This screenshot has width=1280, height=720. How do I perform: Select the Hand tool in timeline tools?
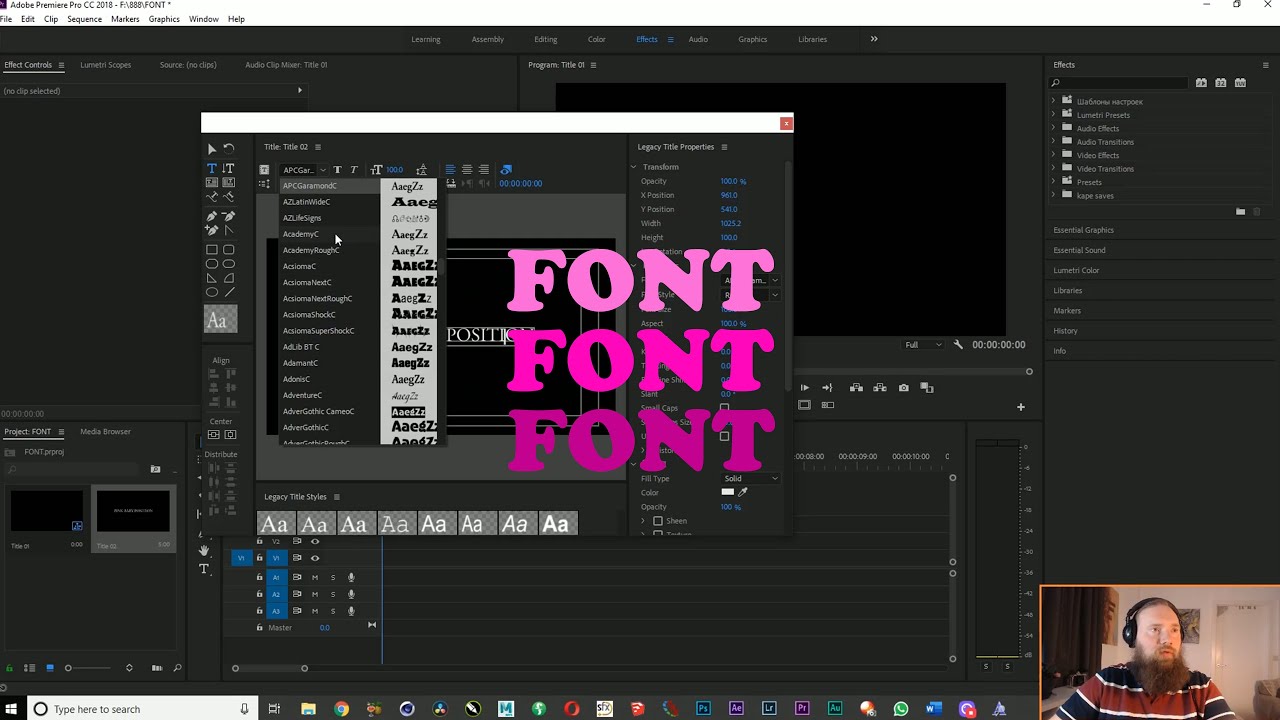point(204,551)
